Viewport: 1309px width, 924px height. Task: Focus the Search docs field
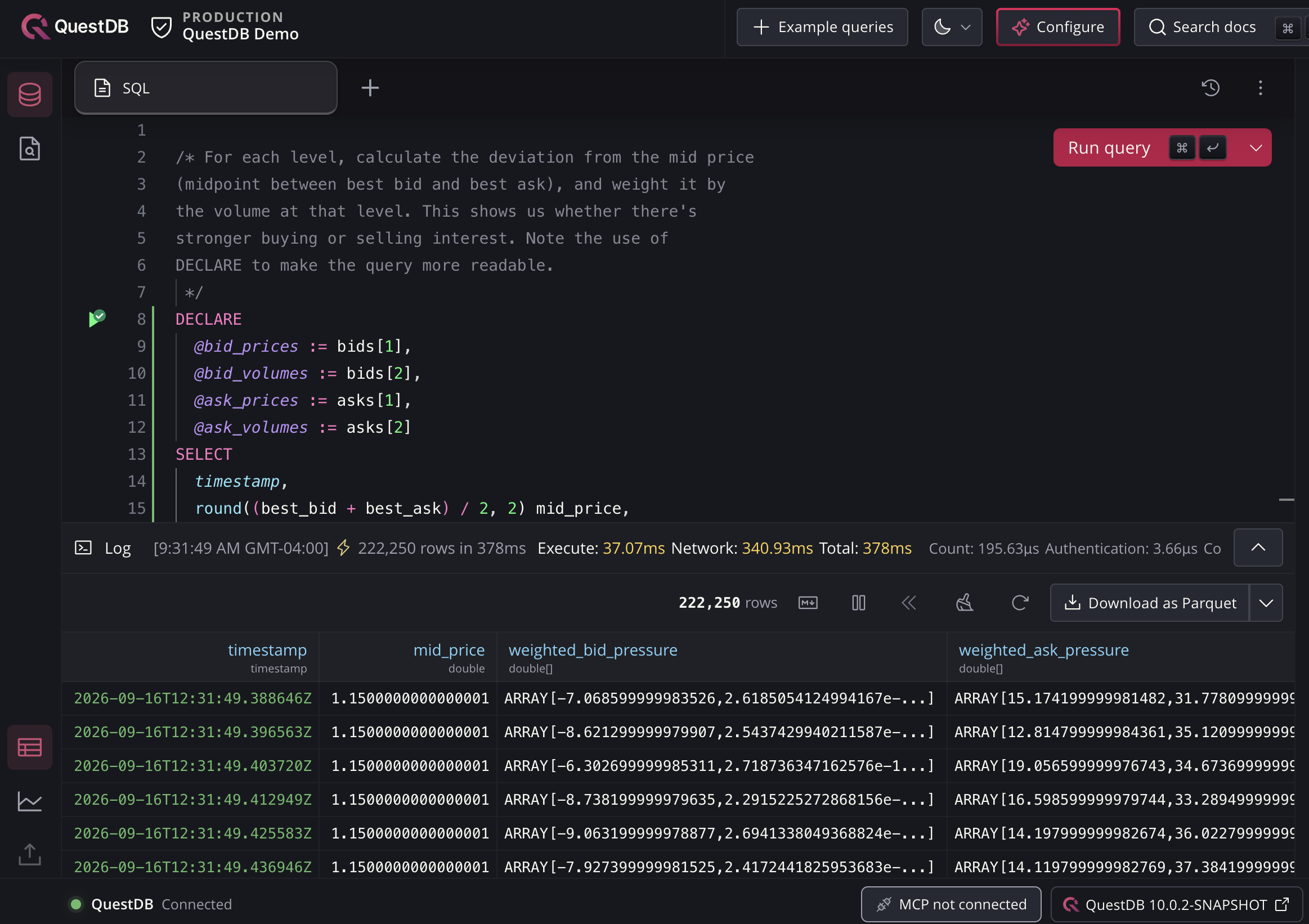tap(1220, 27)
